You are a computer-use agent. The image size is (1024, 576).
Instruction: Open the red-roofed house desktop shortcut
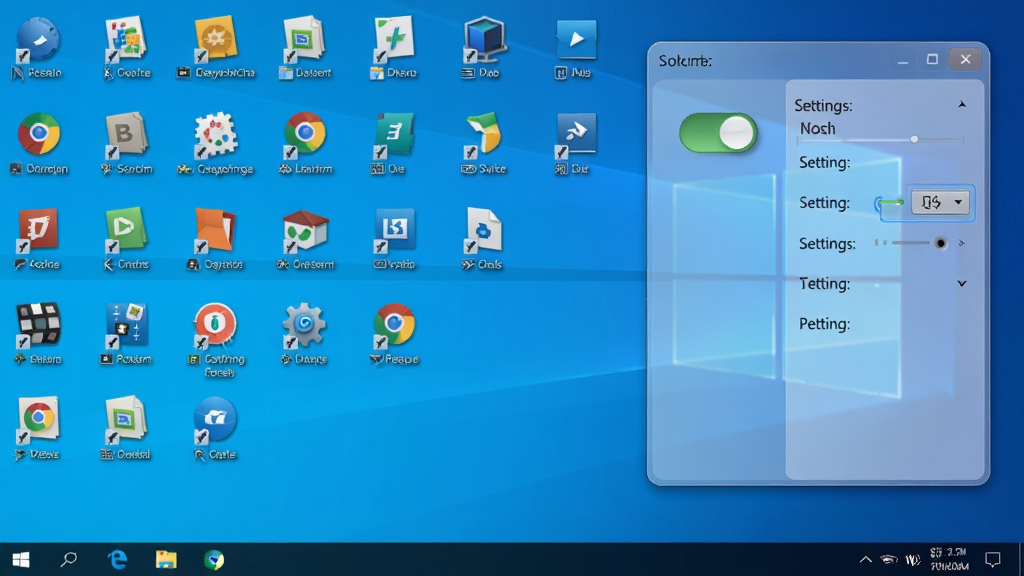coord(305,231)
